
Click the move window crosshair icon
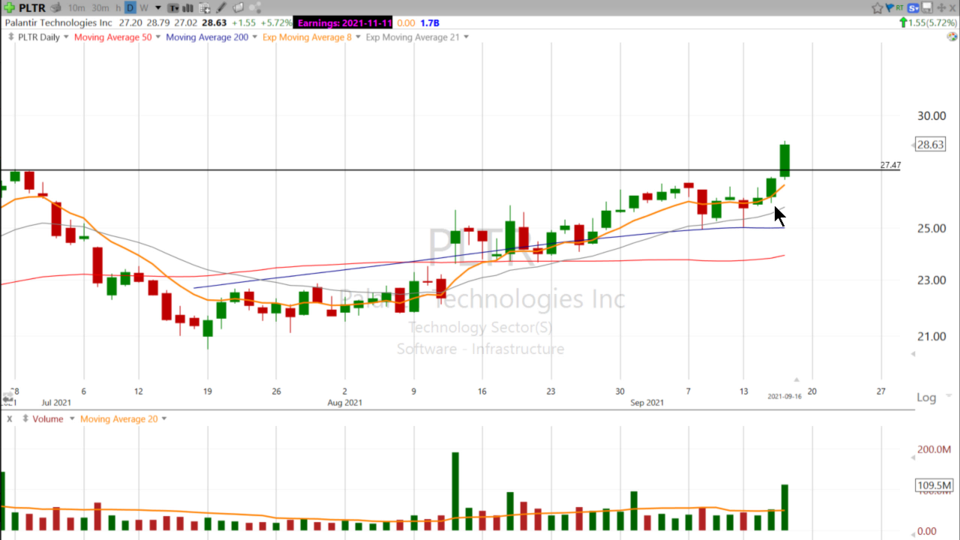[941, 8]
